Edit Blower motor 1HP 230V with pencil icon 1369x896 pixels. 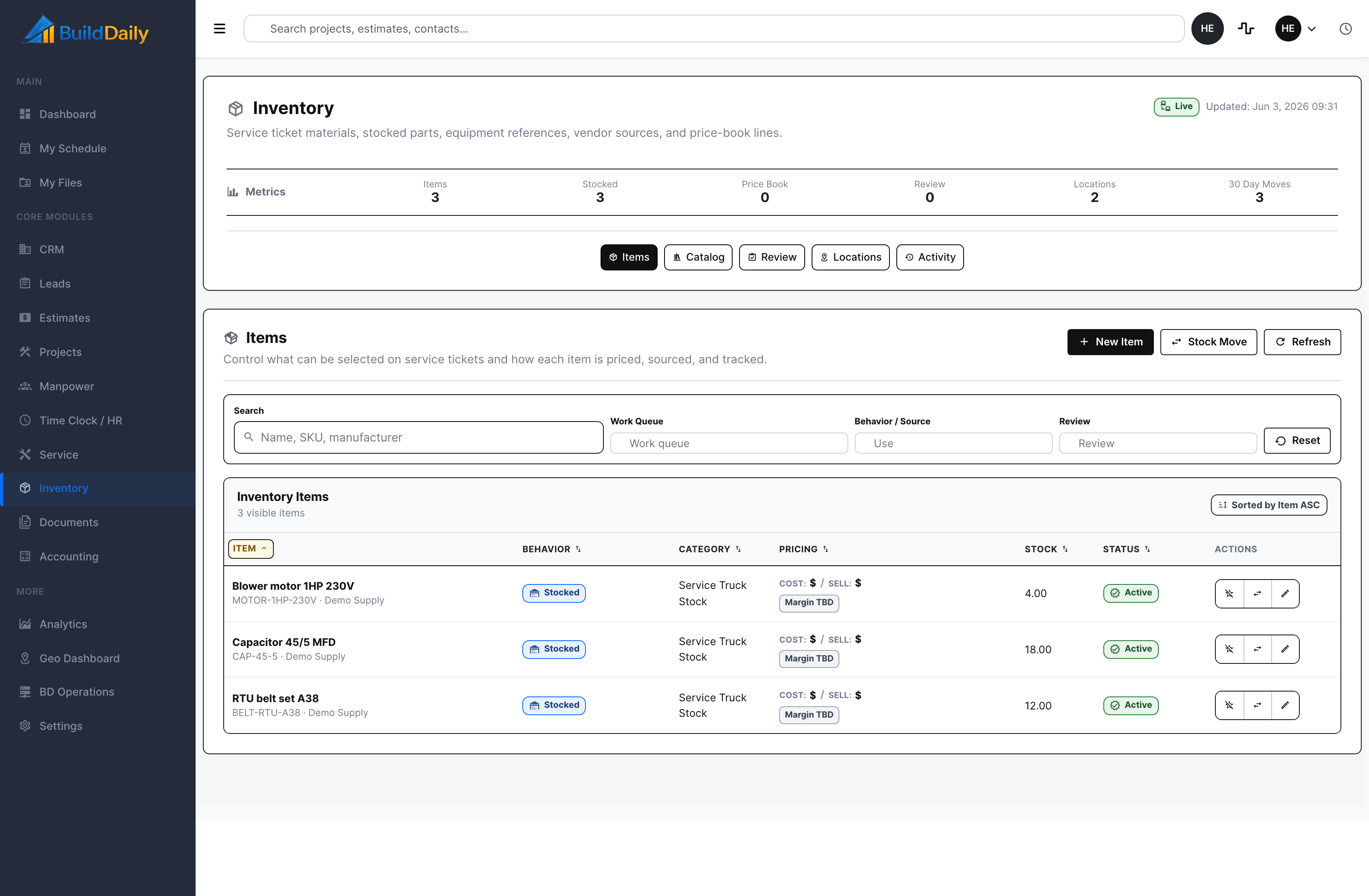[x=1285, y=593]
